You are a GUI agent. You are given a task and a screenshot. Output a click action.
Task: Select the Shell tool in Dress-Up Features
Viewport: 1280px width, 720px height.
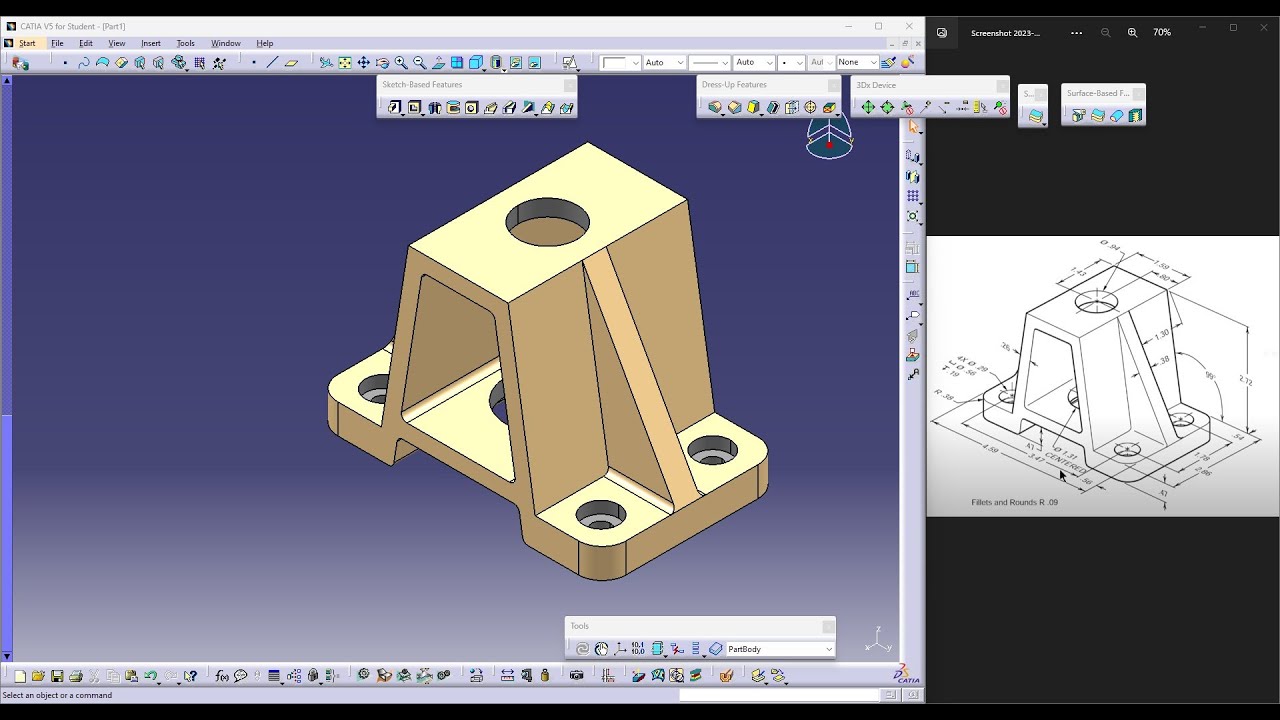[x=773, y=107]
